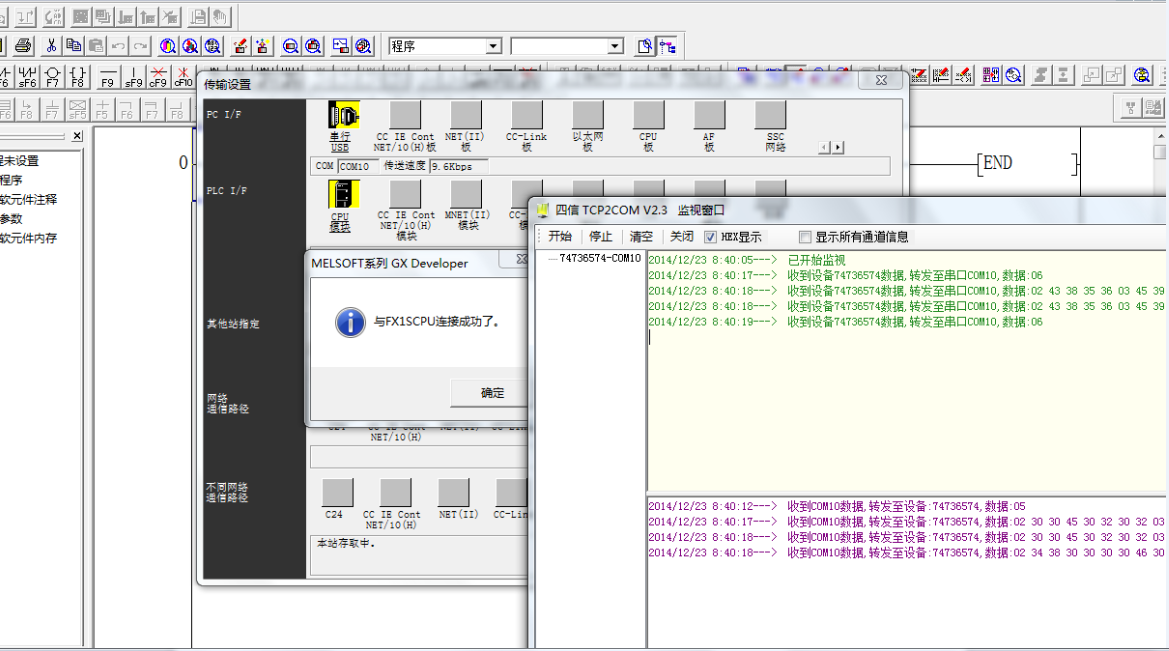Viewport: 1169px width, 651px height.
Task: Click 确定 in the GX Developer dialog
Action: coord(489,393)
